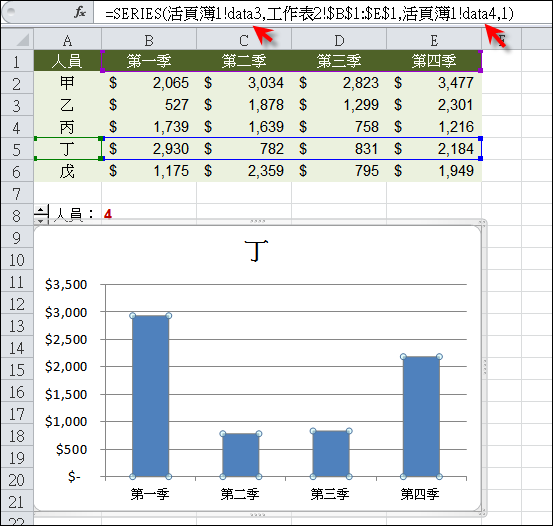
Task: Click the chart's top edge resize handle
Action: (257, 221)
